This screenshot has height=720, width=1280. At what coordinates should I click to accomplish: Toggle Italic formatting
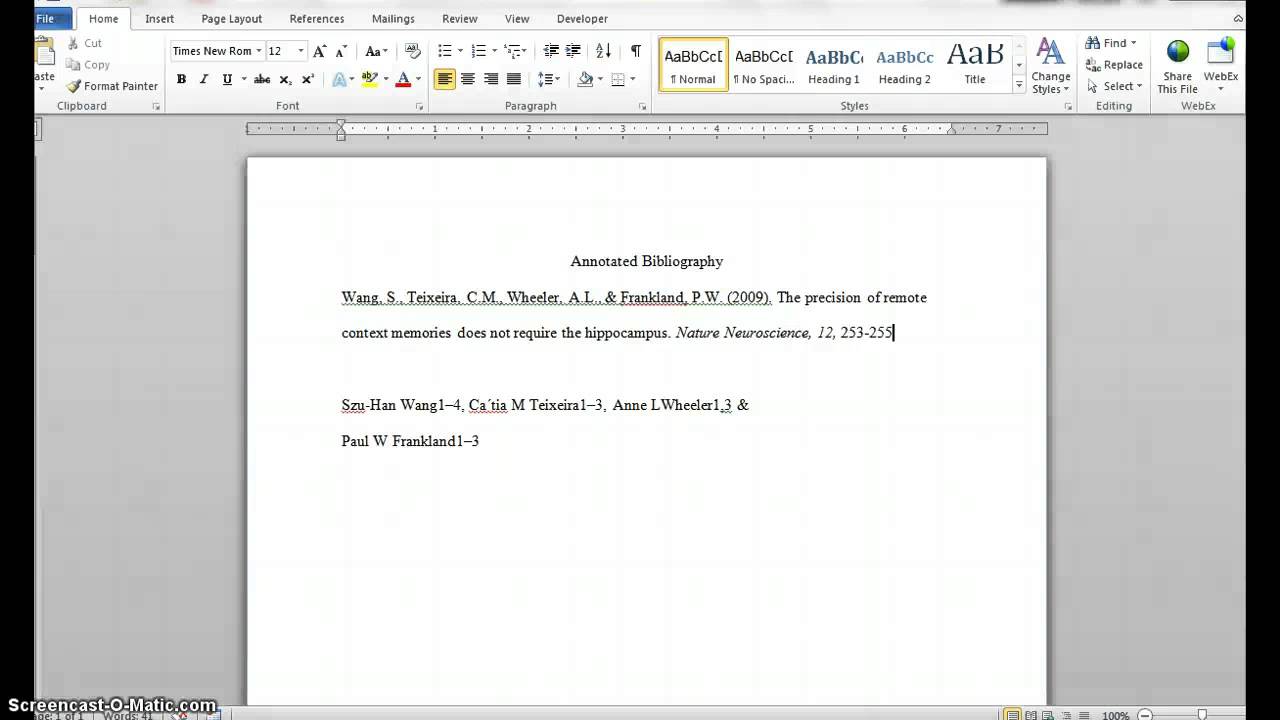(204, 79)
